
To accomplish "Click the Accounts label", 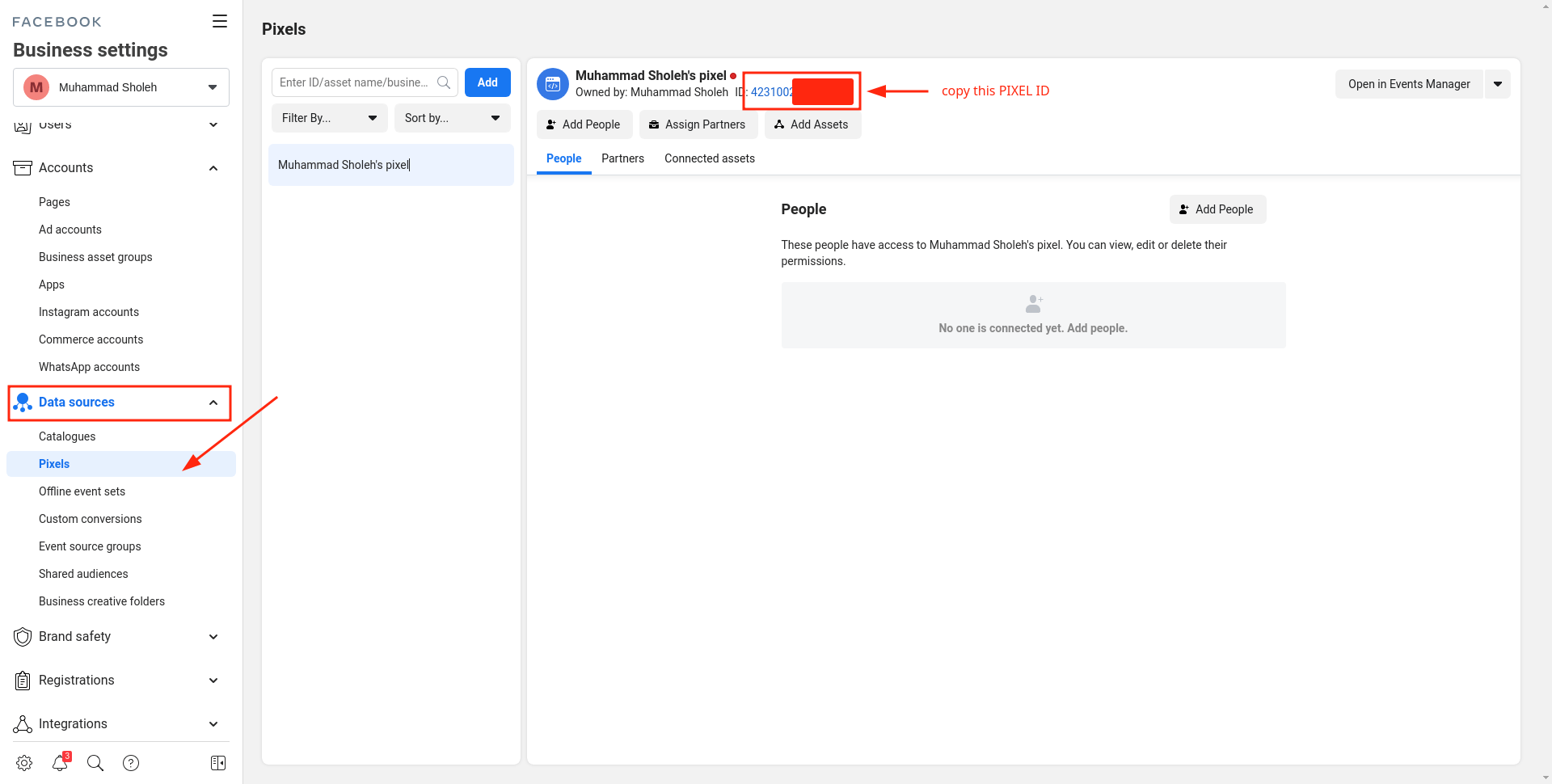I will [x=66, y=168].
